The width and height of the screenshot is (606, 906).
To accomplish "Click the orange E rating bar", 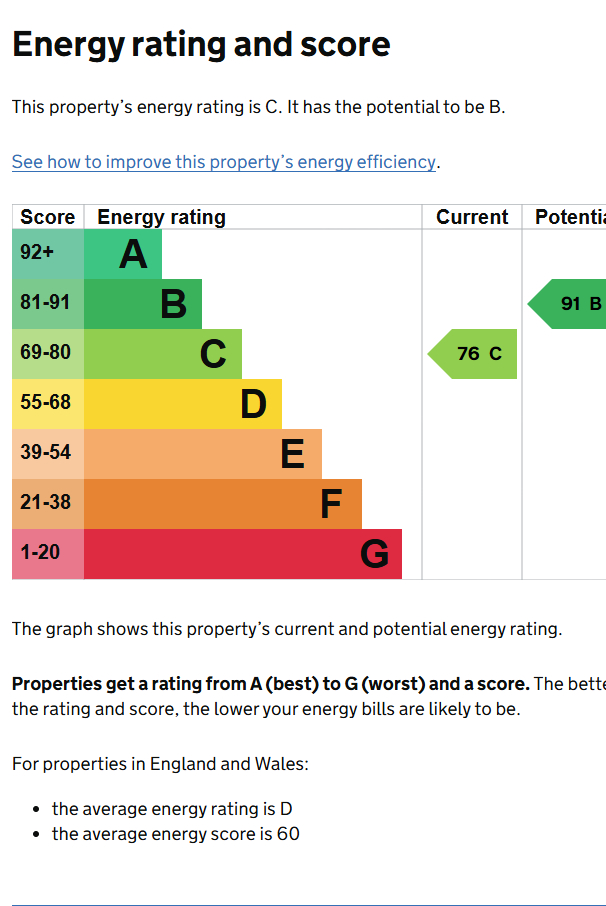I will (x=203, y=454).
